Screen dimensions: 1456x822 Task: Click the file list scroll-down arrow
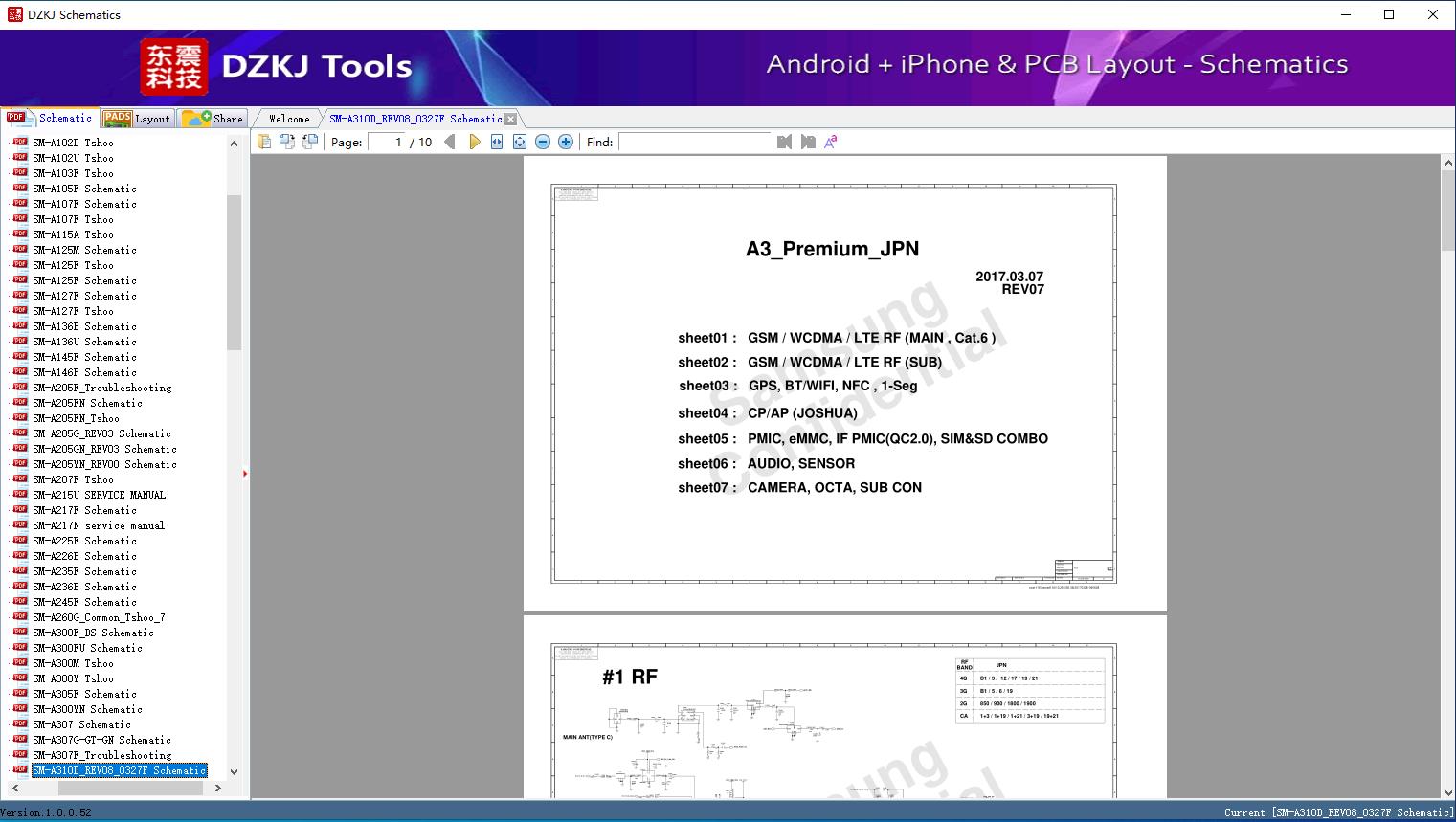(x=234, y=771)
